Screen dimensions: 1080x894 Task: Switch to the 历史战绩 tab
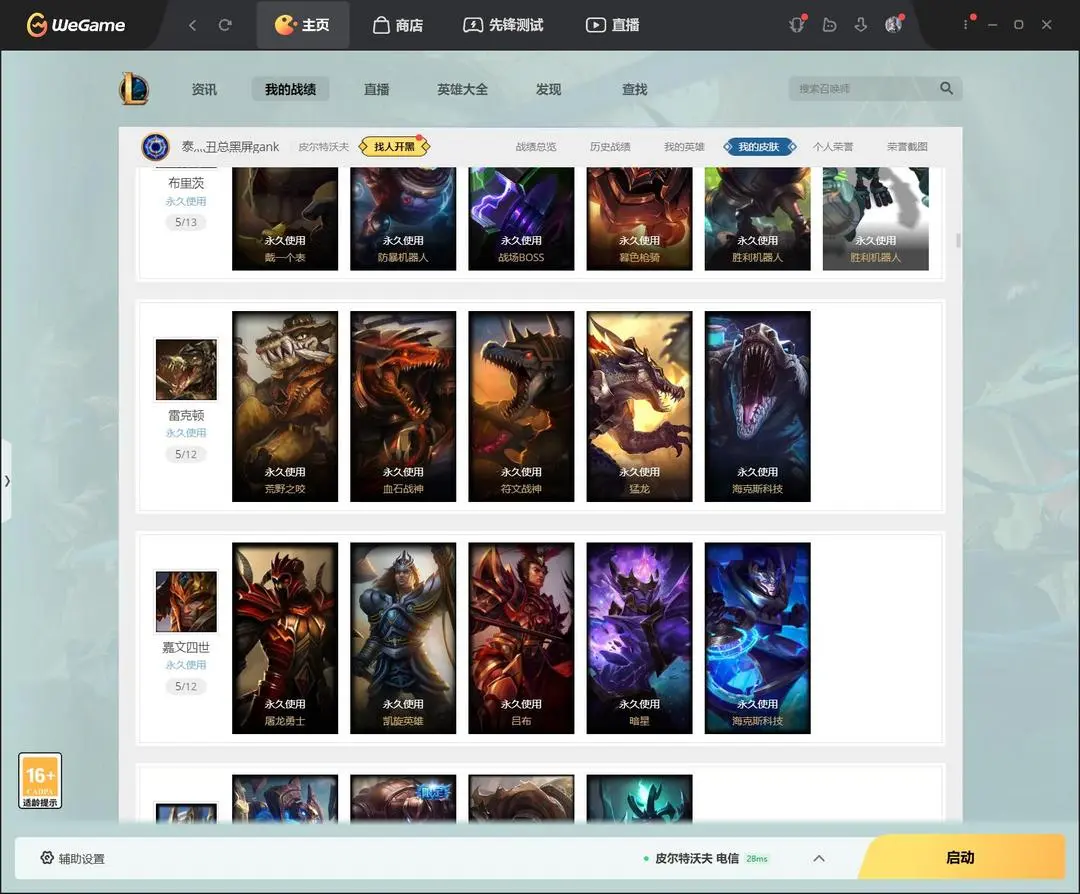coord(610,147)
